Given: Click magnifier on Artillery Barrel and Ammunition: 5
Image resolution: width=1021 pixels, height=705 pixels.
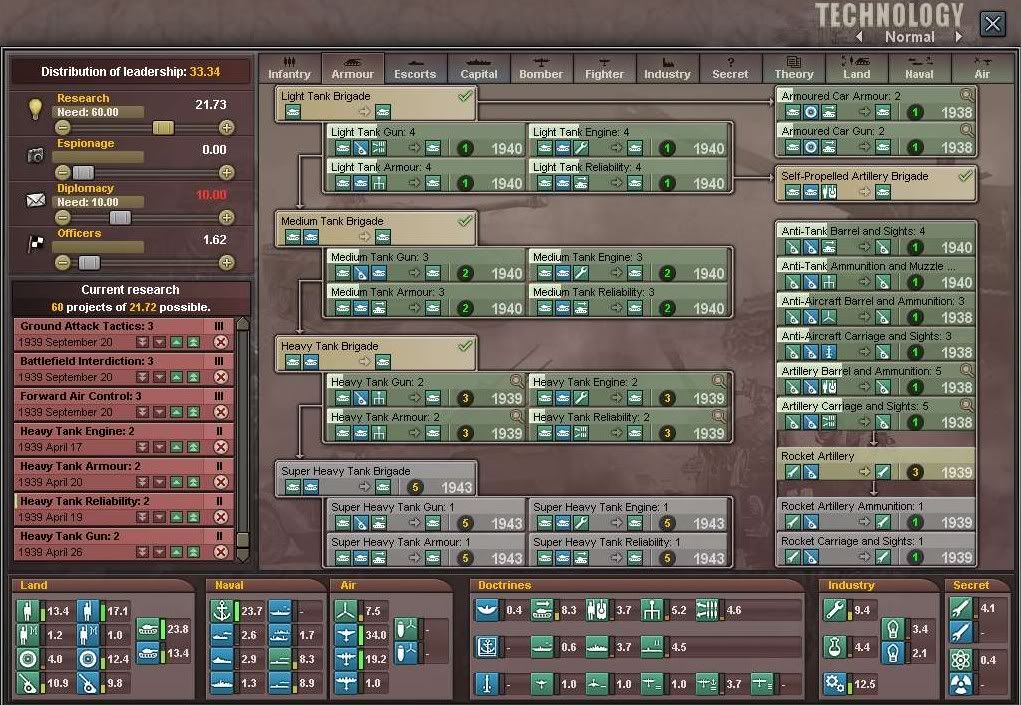Looking at the screenshot, I should coord(967,370).
